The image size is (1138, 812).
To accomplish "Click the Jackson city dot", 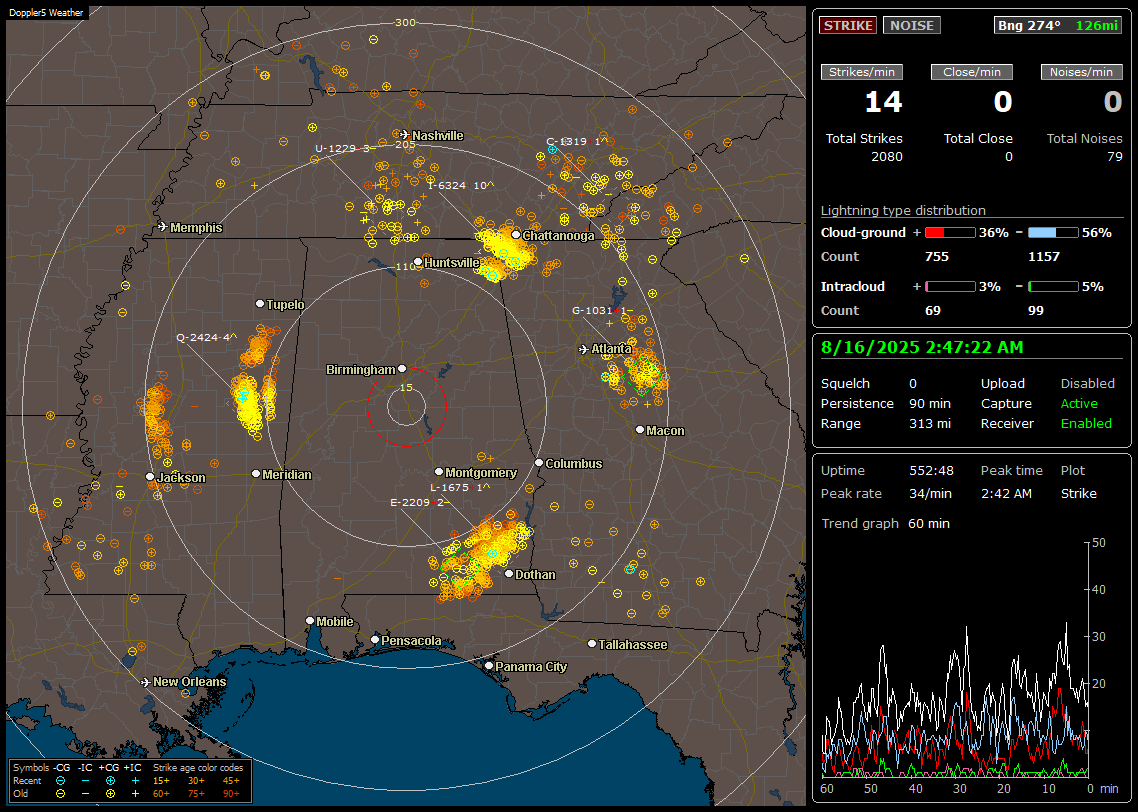I will pos(150,477).
